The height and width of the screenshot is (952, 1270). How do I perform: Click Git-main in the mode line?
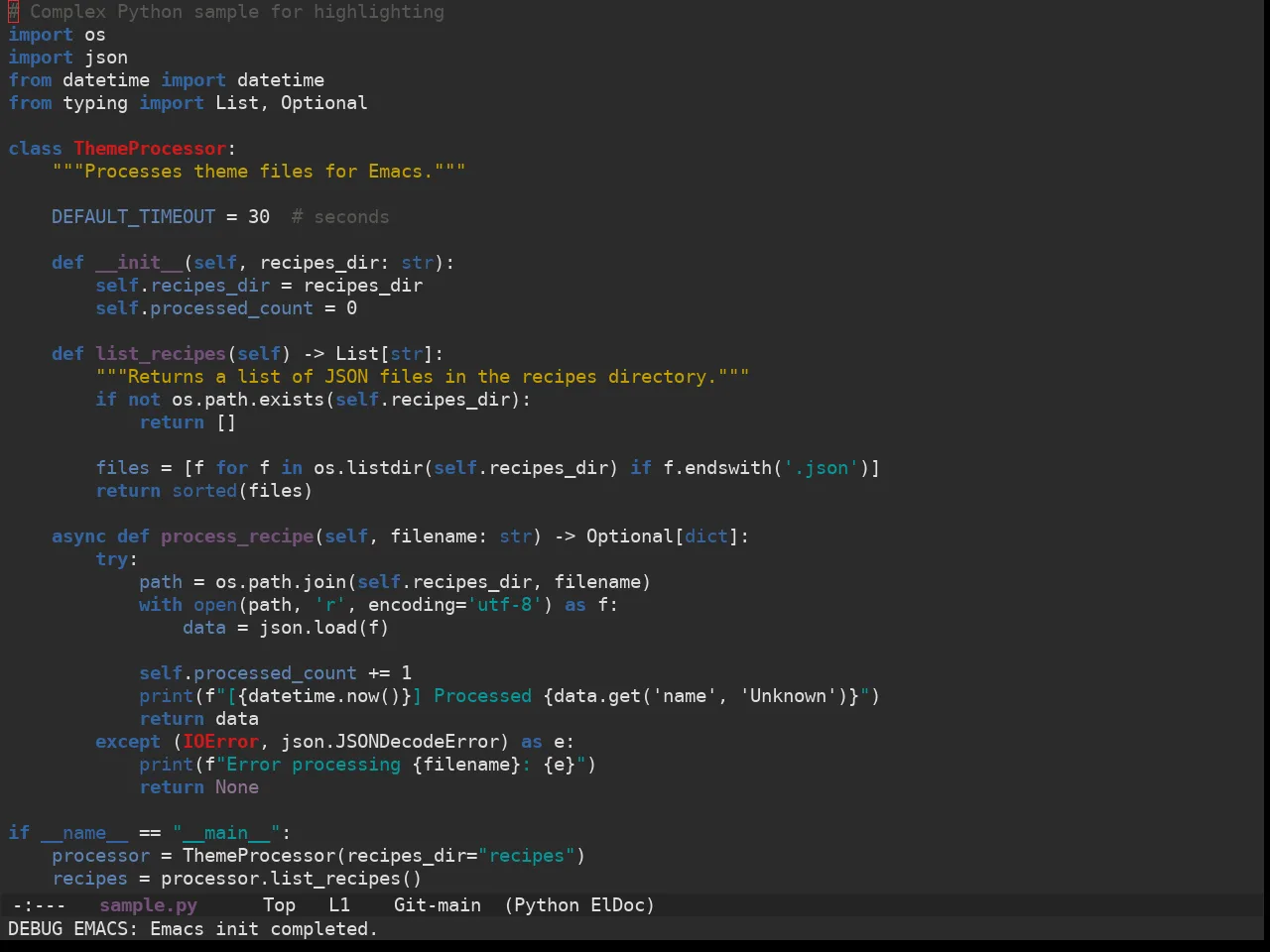[x=437, y=905]
